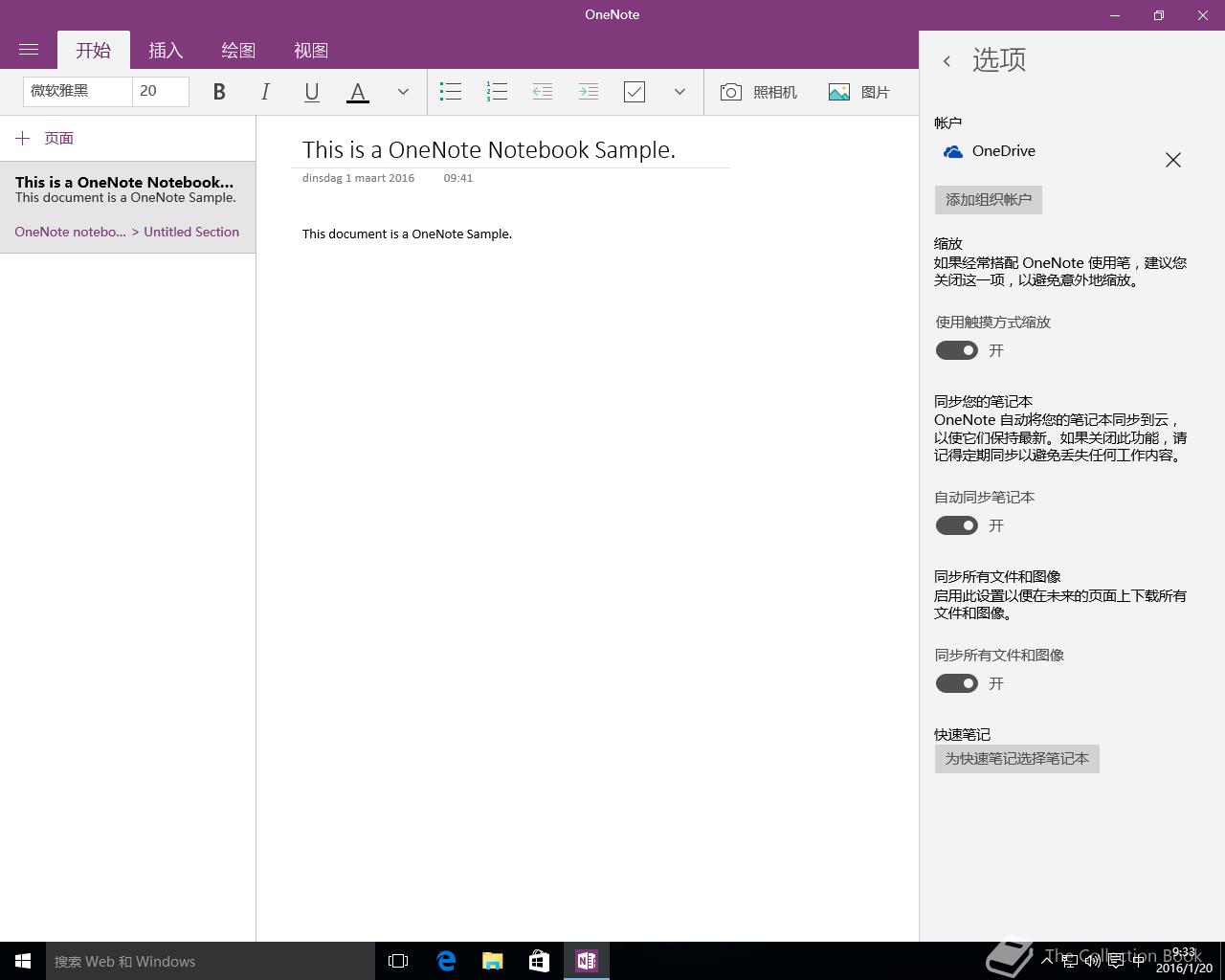Insert a picture with 图片 button

(x=859, y=92)
